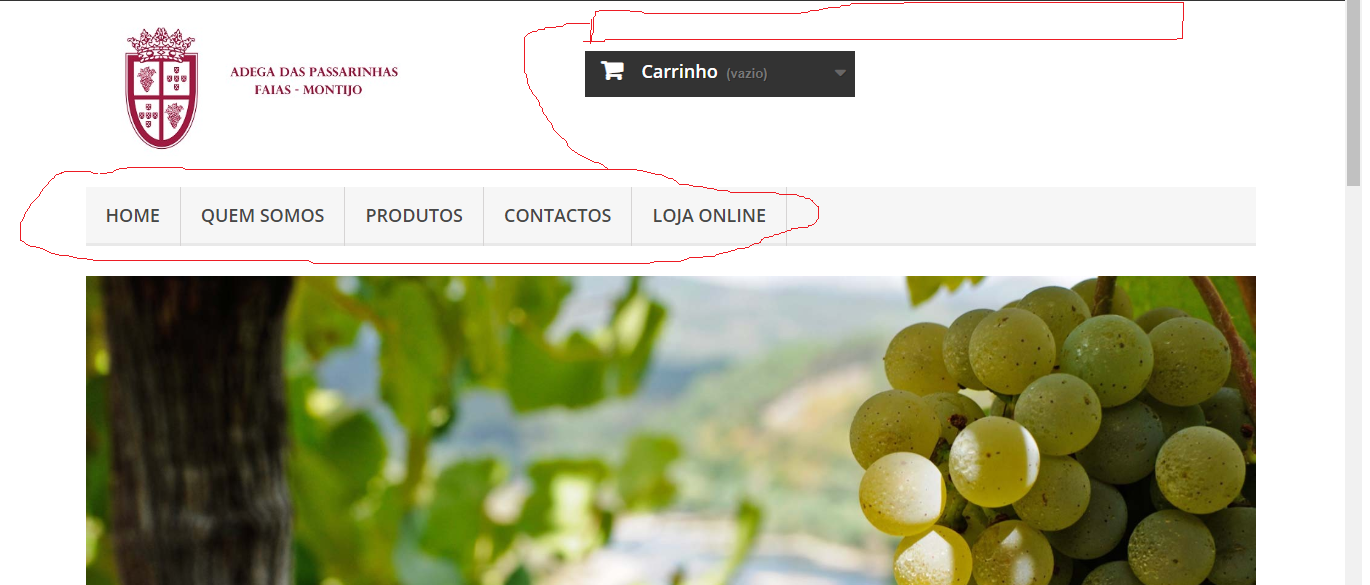Click the (vazio) cart status text

(x=747, y=73)
